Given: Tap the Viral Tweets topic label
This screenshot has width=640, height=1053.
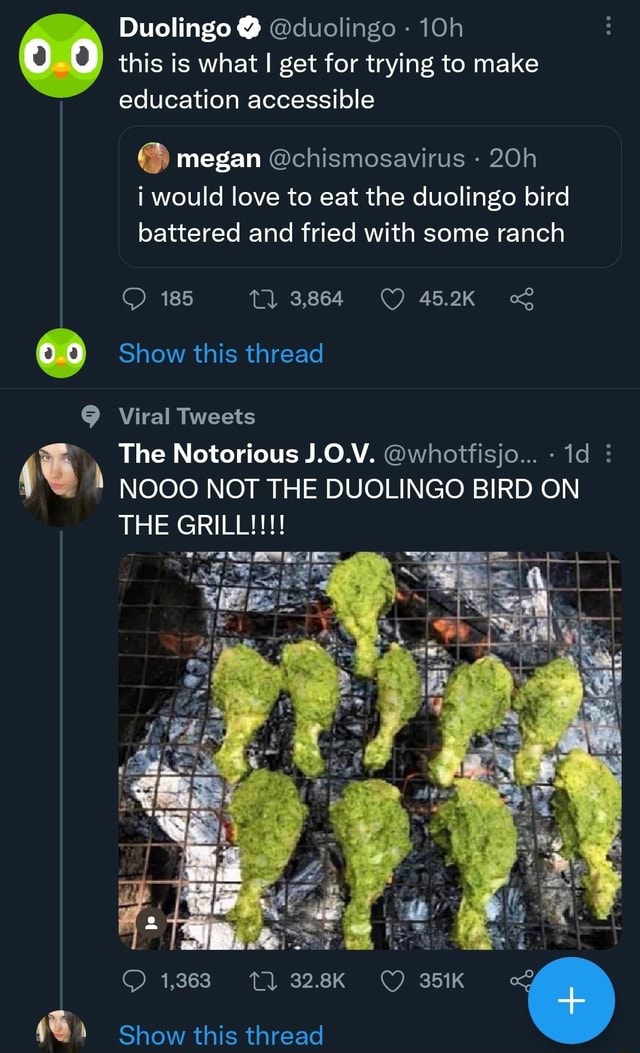Looking at the screenshot, I should coord(187,416).
